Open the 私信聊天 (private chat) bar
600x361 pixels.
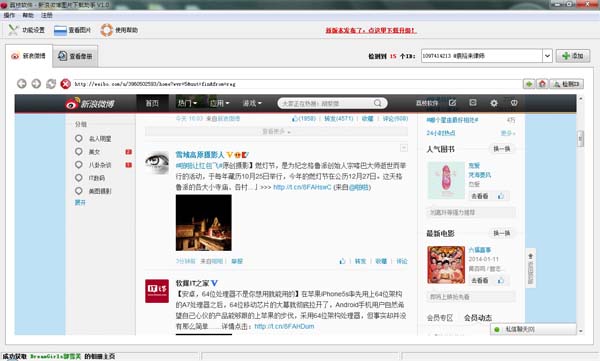coord(533,329)
